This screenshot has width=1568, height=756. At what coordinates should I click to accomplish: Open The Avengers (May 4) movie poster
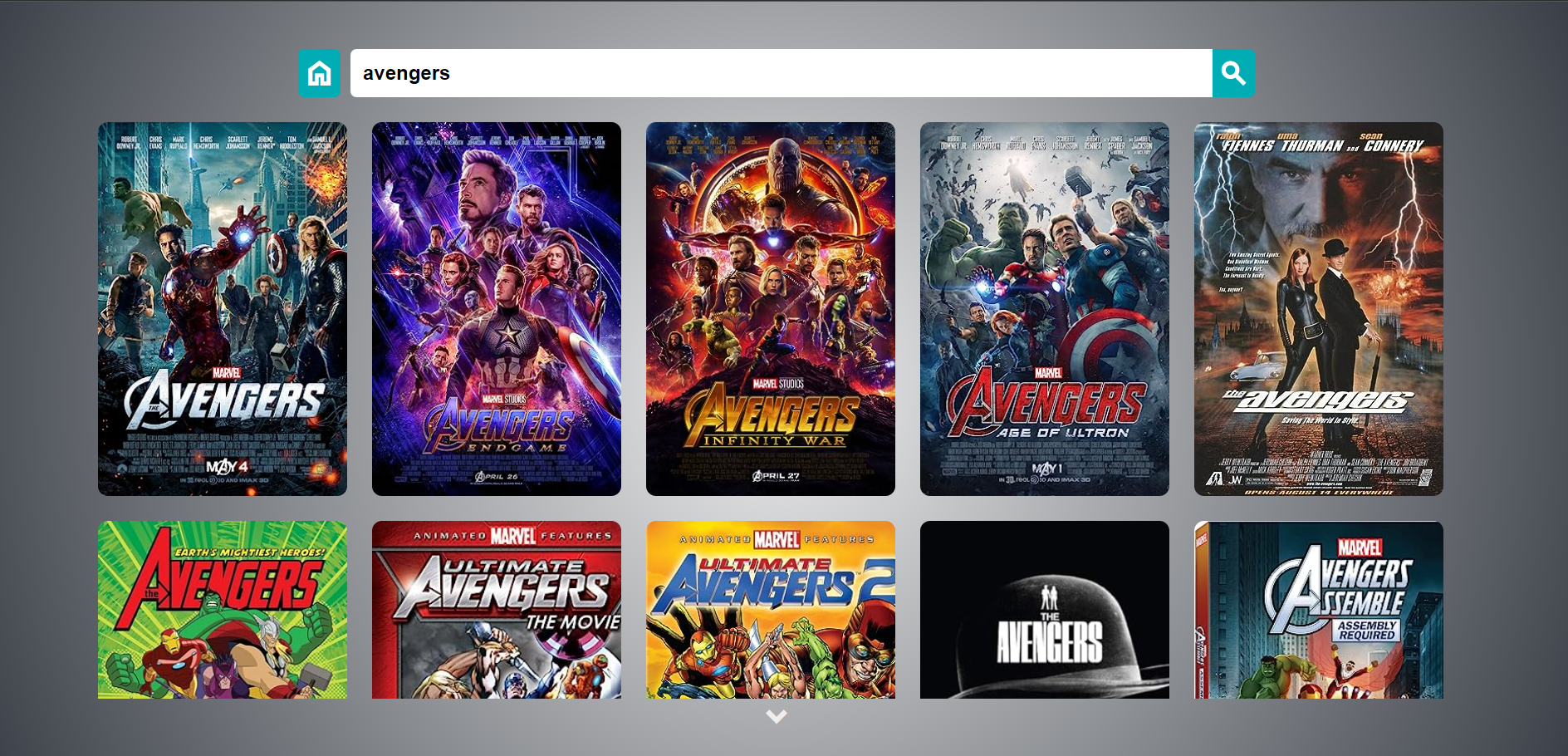[x=223, y=309]
